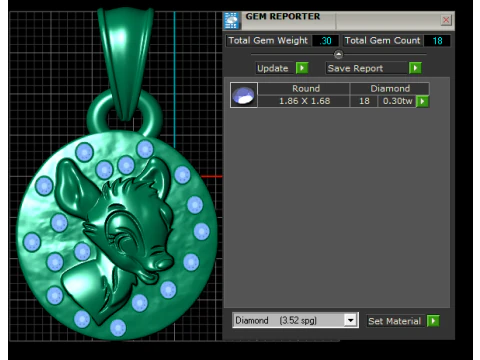Click the Diamond material column cell
The width and height of the screenshot is (480, 360).
(390, 89)
